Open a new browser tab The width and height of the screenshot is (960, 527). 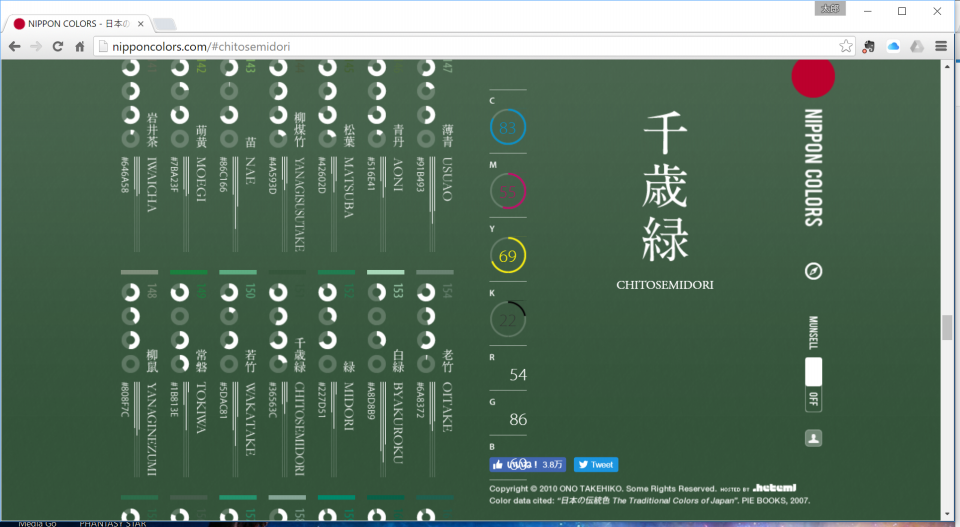tap(165, 24)
